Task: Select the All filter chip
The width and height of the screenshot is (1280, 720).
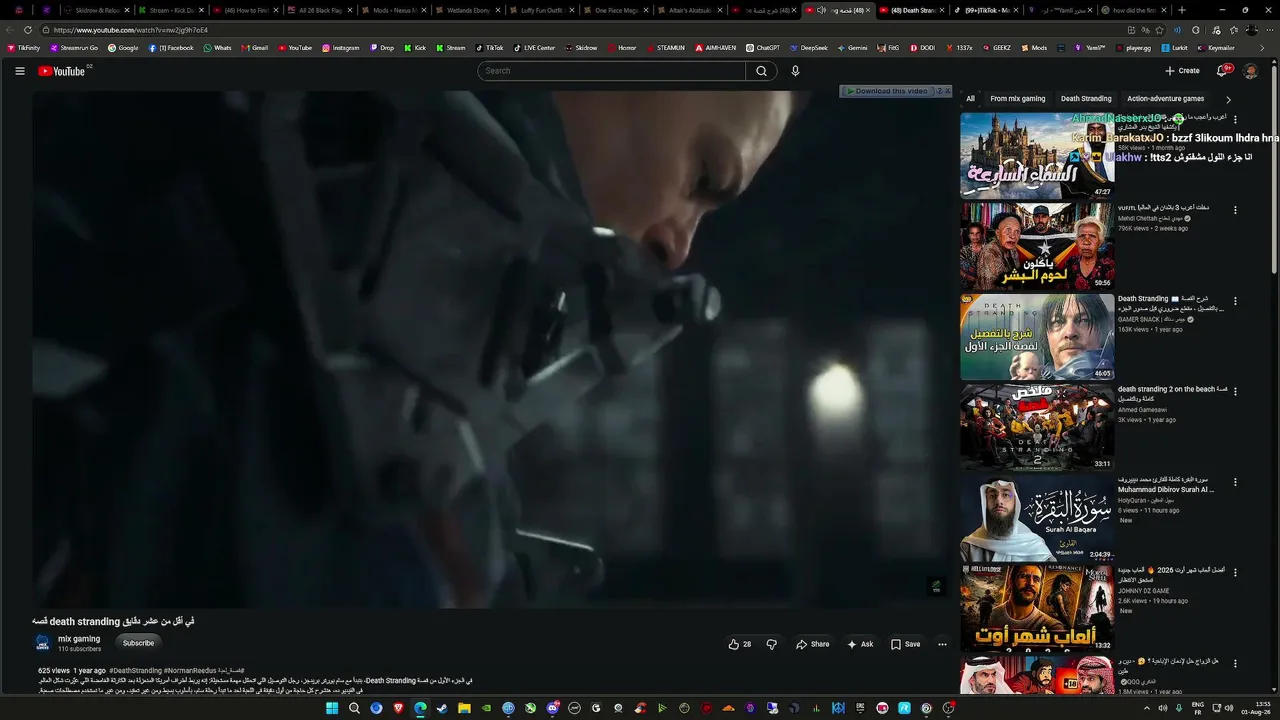Action: click(970, 99)
